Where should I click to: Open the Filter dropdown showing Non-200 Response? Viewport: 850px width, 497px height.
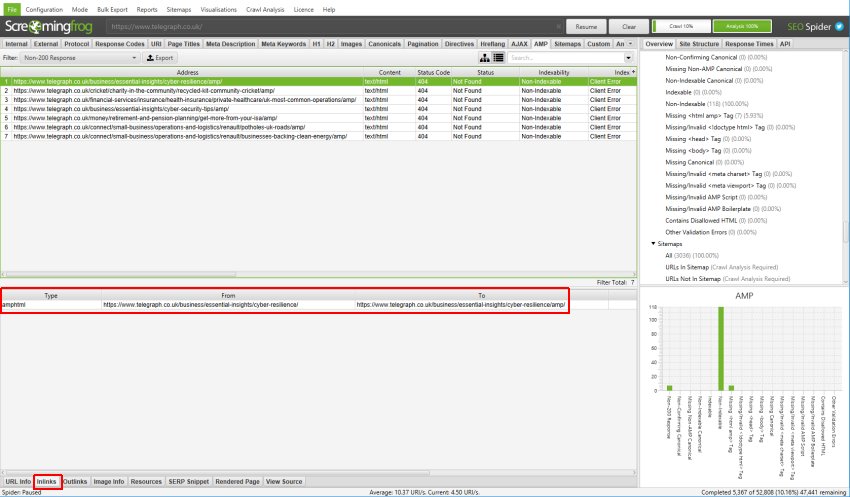pos(80,57)
